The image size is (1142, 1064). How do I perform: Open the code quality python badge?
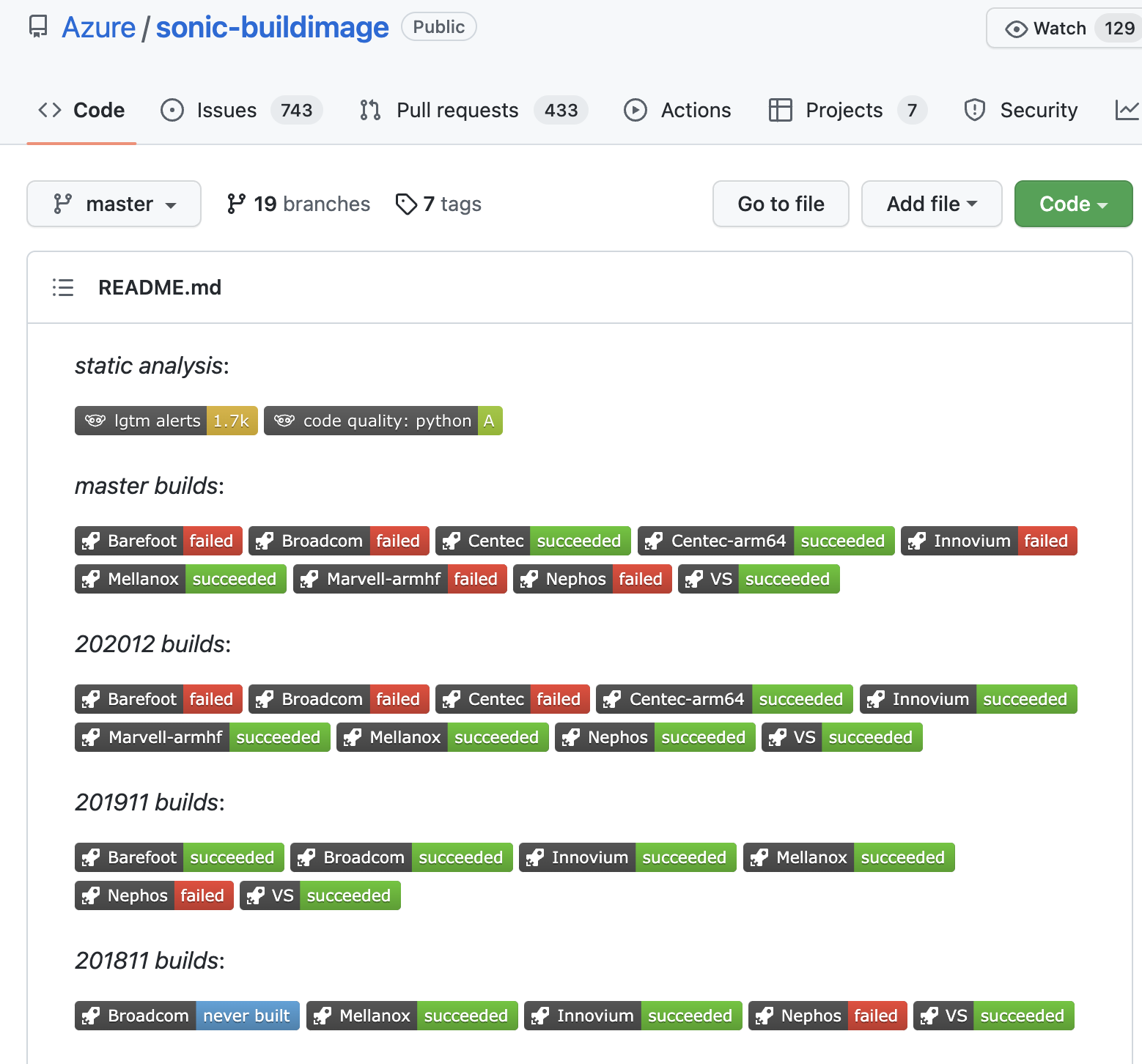coord(383,421)
